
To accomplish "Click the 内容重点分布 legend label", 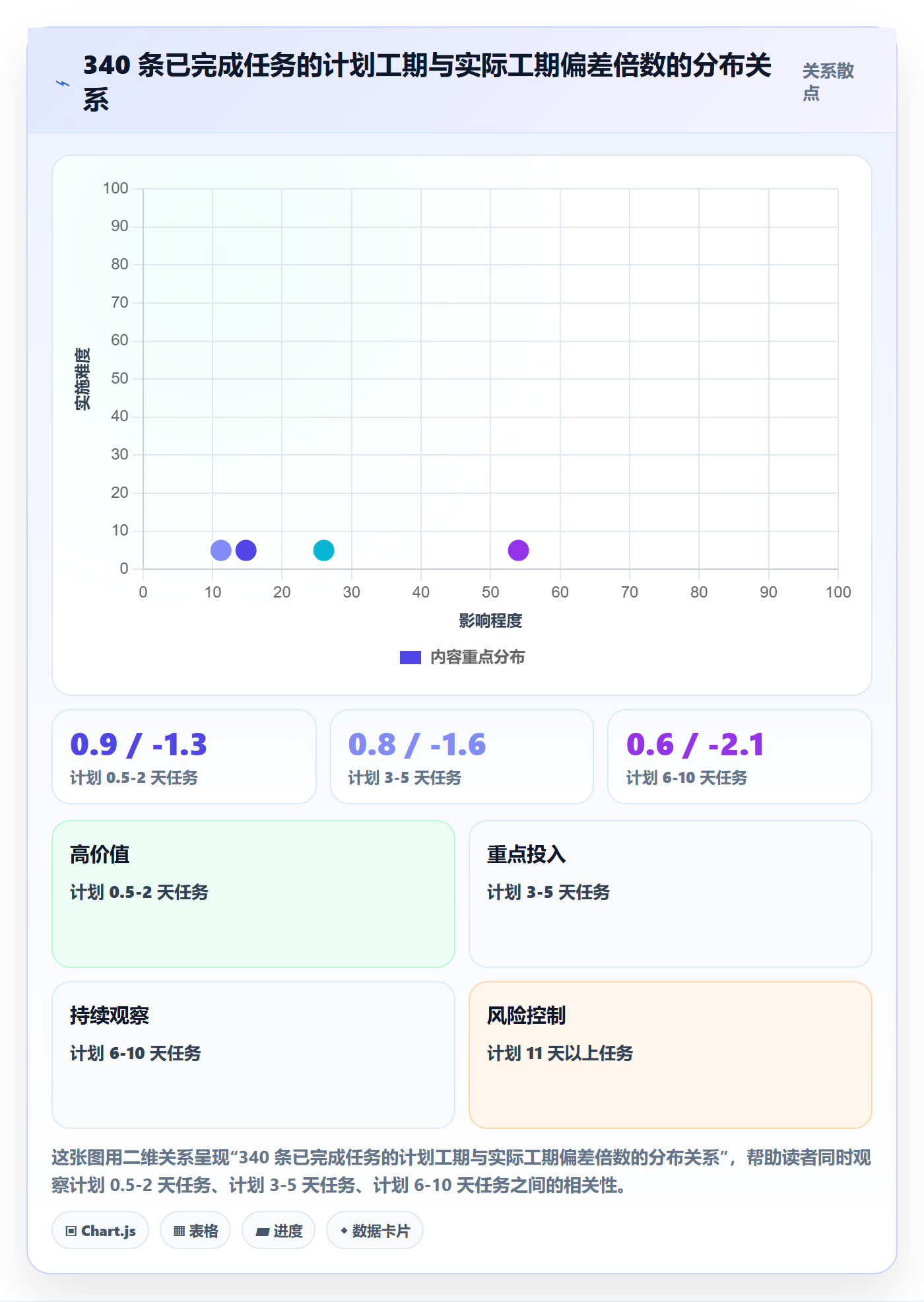I will point(477,658).
